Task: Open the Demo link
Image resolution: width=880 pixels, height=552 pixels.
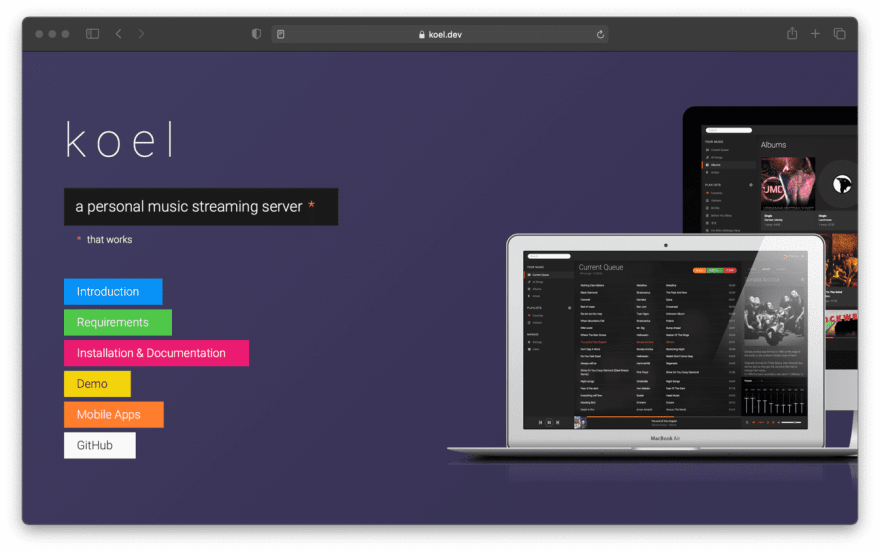Action: coord(98,384)
